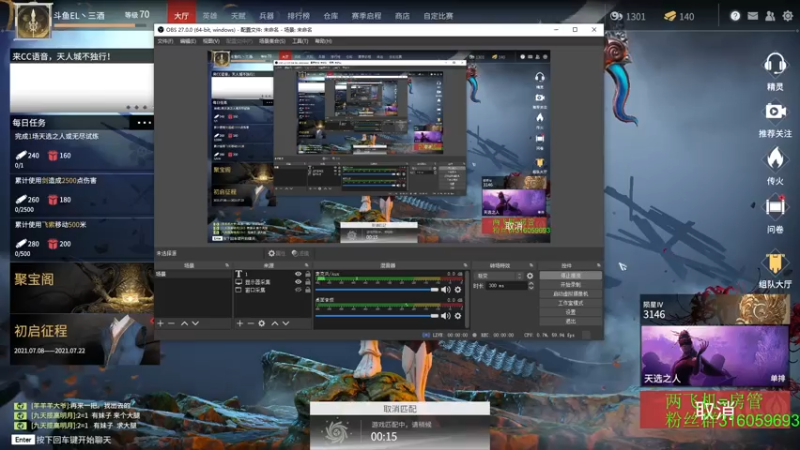This screenshot has width=800, height=450.
Task: Open the transition type dropdown in OBS
Action: (498, 276)
